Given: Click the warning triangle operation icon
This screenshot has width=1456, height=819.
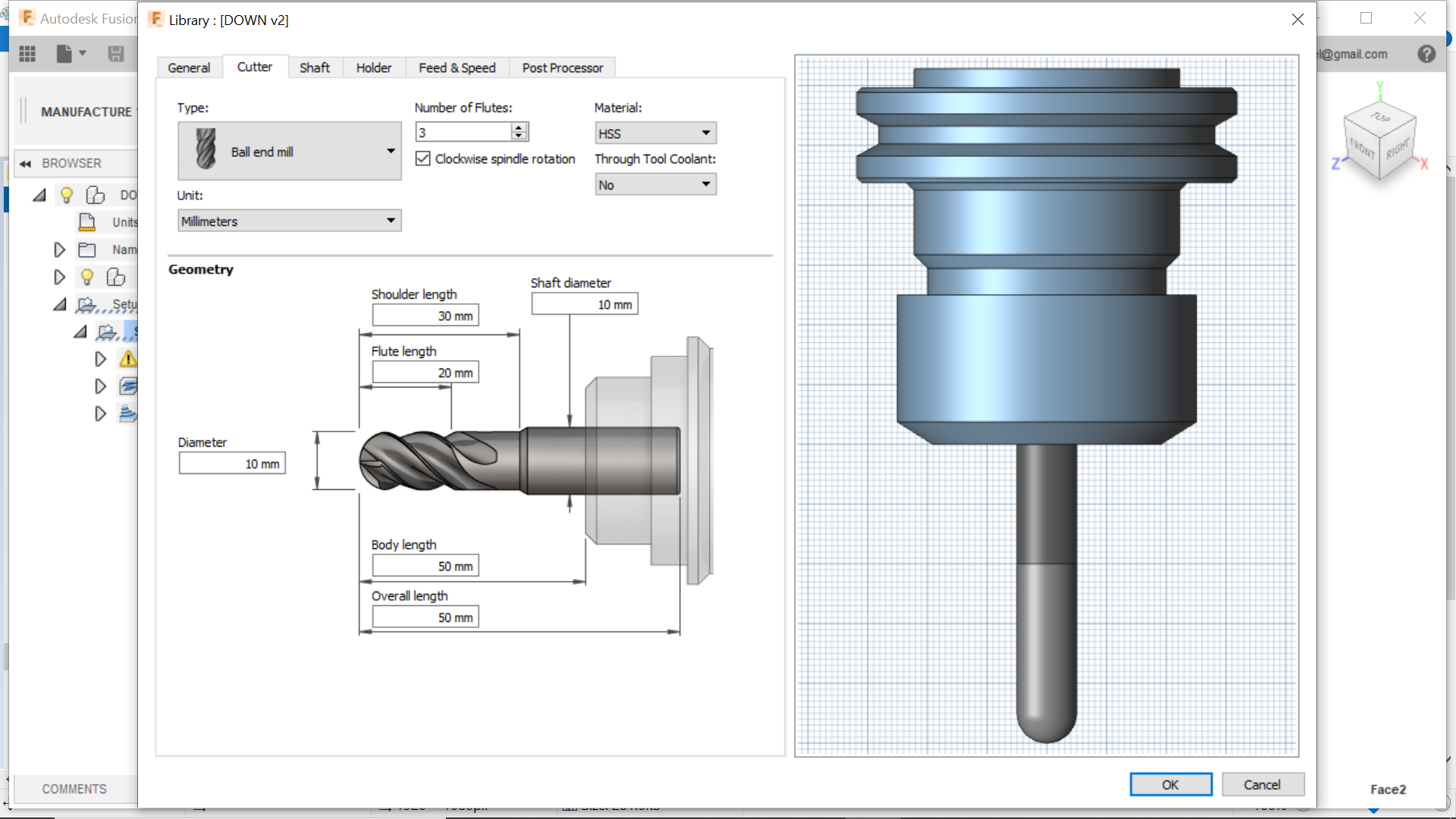Looking at the screenshot, I should tap(128, 359).
